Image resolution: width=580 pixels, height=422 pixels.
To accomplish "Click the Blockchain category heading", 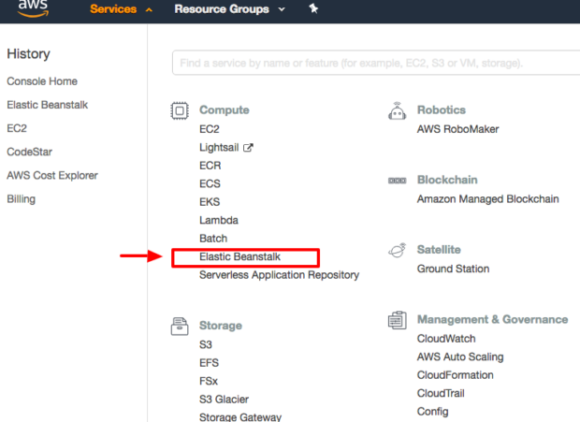I will click(447, 180).
